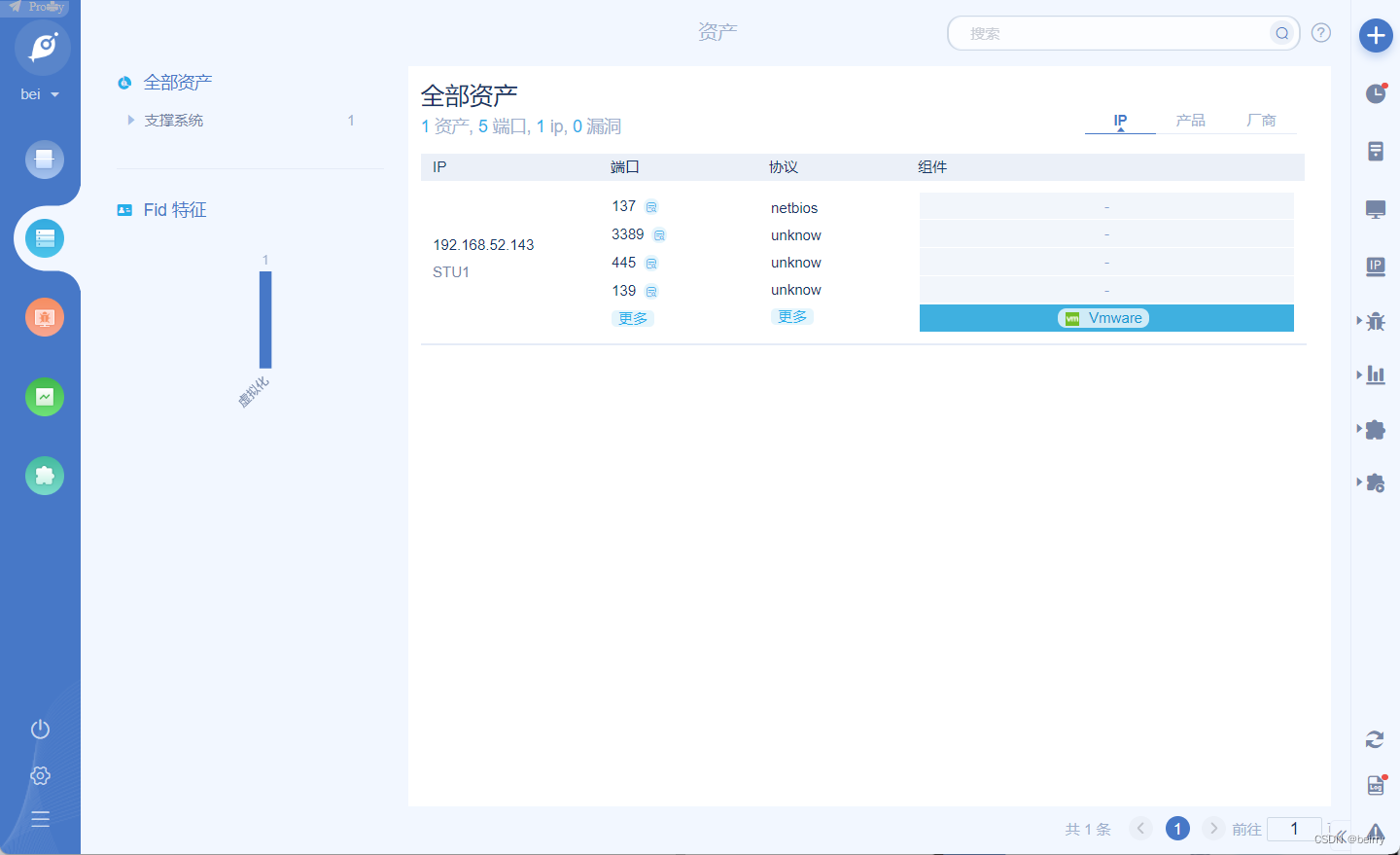This screenshot has width=1400, height=855.
Task: Click IP address 192.168.52.143
Action: [483, 245]
